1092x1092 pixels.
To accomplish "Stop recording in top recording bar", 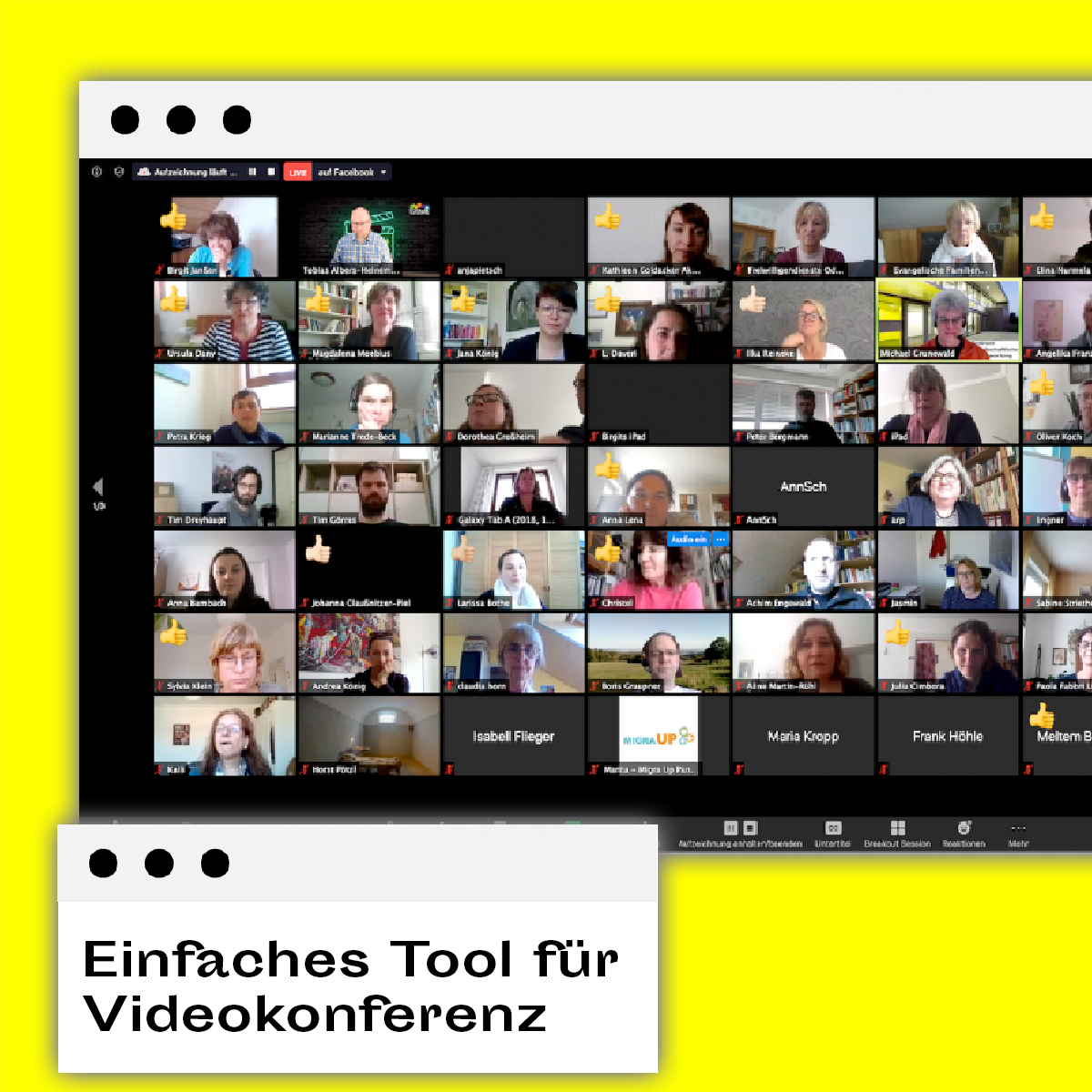I will (x=270, y=172).
